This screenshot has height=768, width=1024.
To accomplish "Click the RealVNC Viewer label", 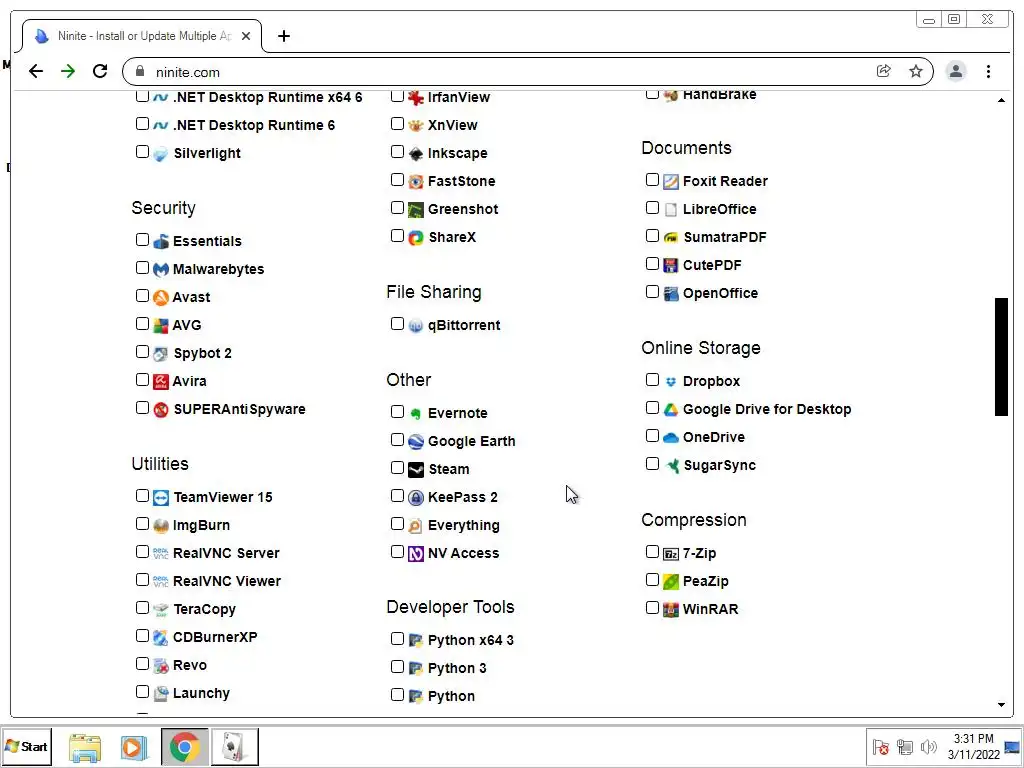I will click(227, 581).
